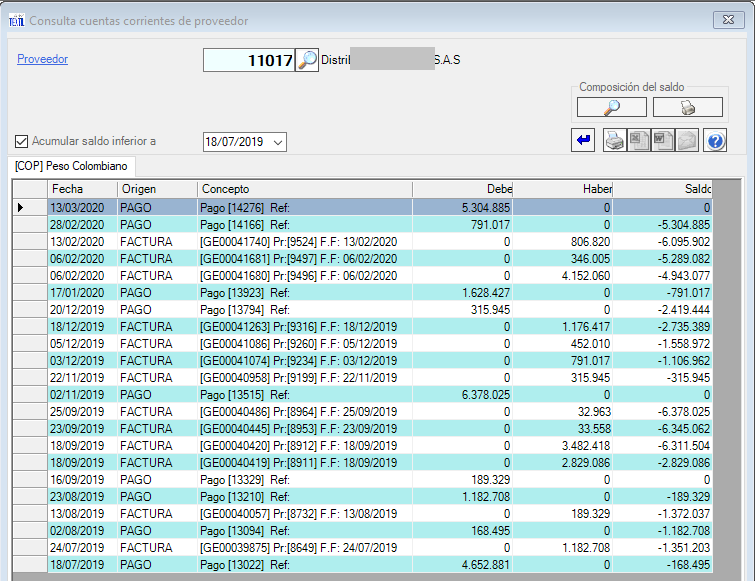Screen dimensions: 755x581
Task: Click the magnifier lookup icon beside provider code
Action: 307,60
